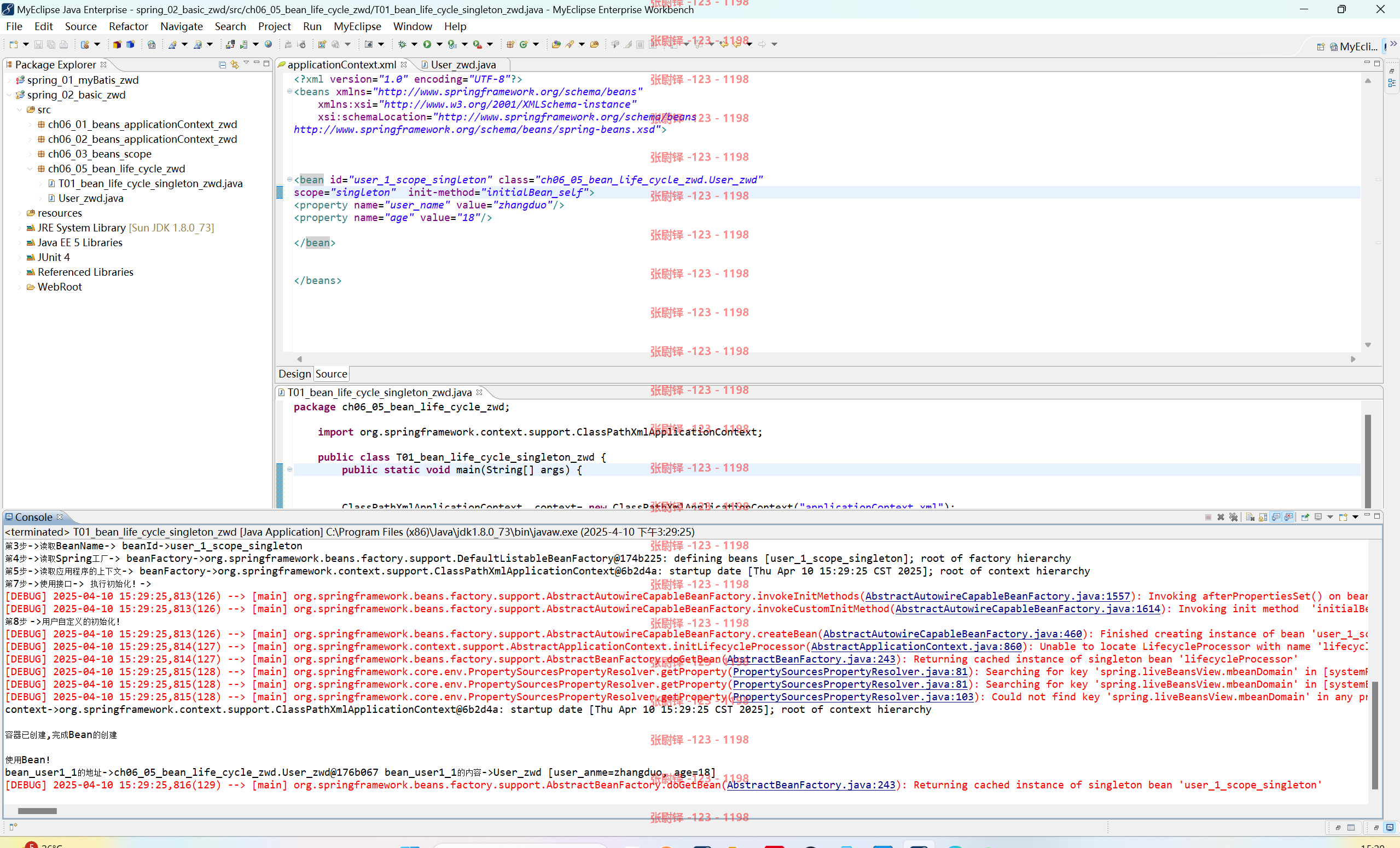Viewport: 1400px width, 848px height.
Task: Click the New Java Class icon
Action: (524, 44)
